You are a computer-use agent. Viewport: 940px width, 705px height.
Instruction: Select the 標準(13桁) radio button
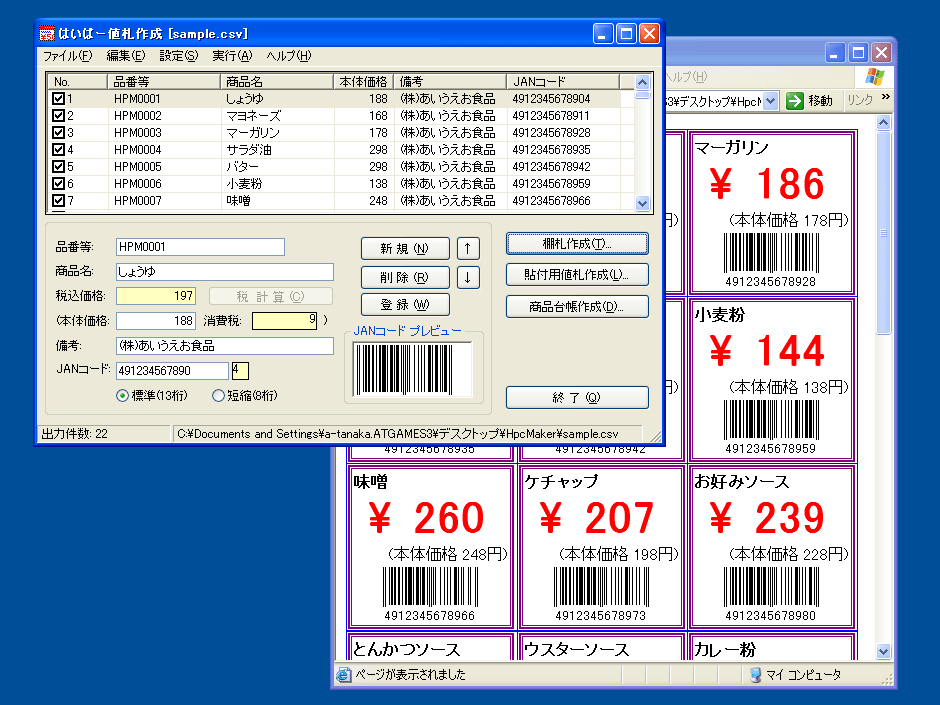122,396
